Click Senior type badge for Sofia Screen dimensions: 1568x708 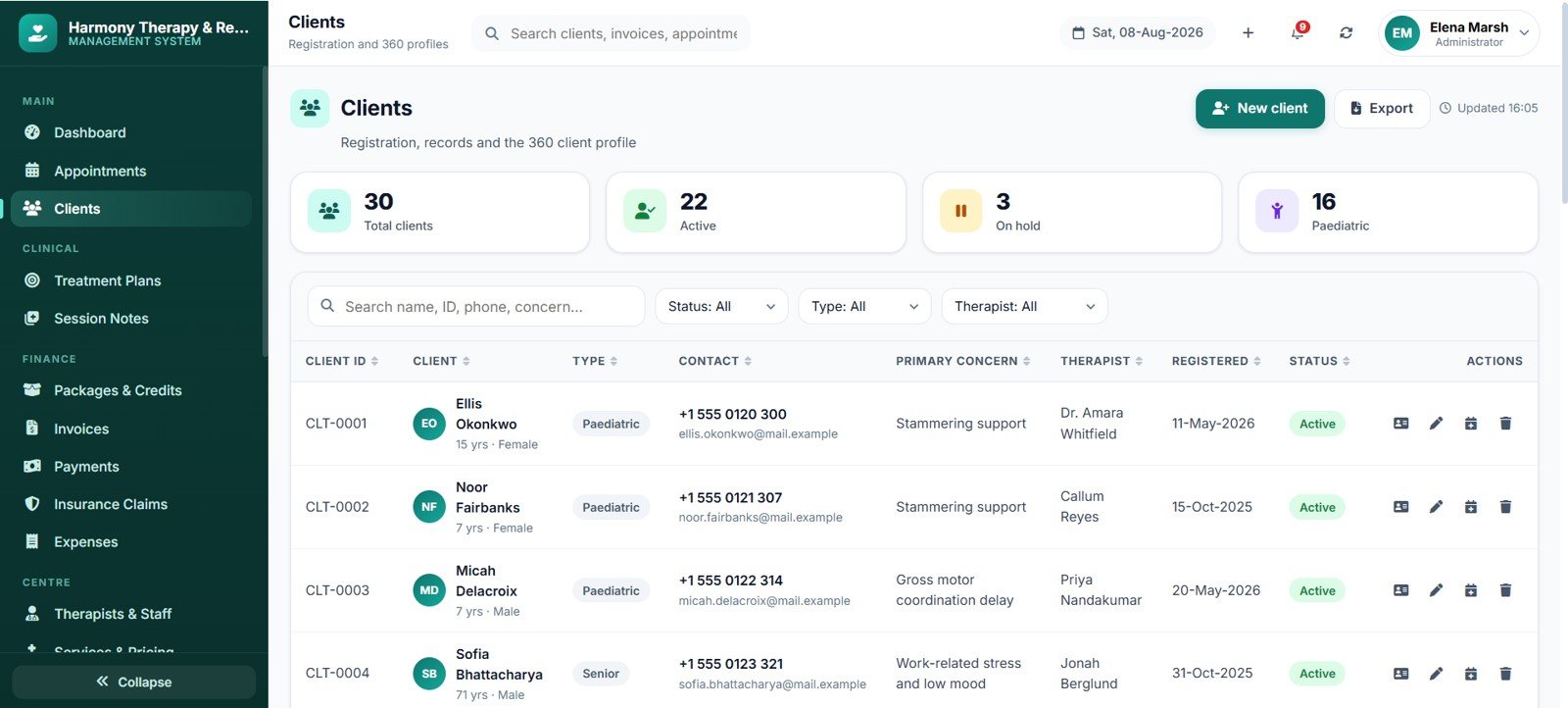601,674
